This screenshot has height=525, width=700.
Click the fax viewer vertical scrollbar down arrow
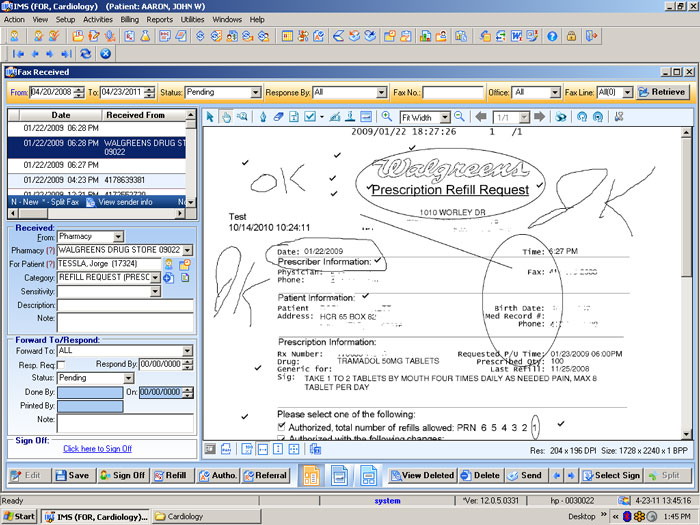click(687, 434)
